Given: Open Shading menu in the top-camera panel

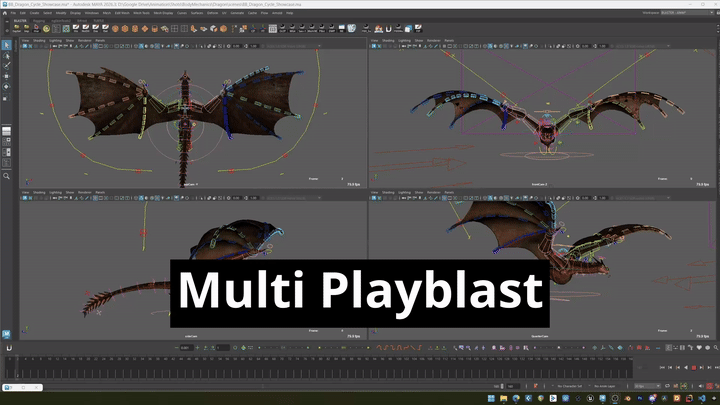Looking at the screenshot, I should (x=39, y=40).
